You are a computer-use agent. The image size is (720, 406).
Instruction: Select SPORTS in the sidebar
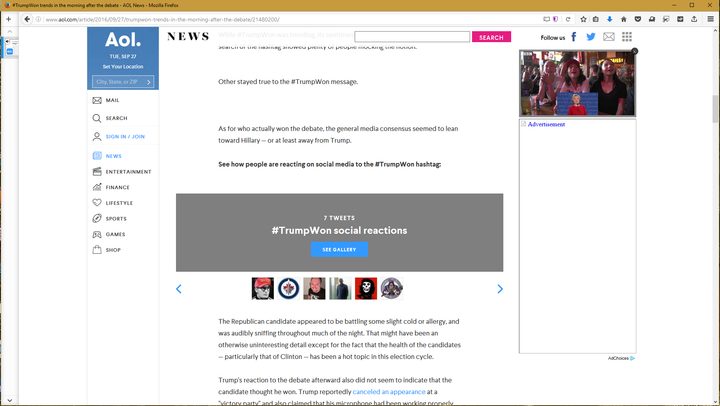pos(116,219)
